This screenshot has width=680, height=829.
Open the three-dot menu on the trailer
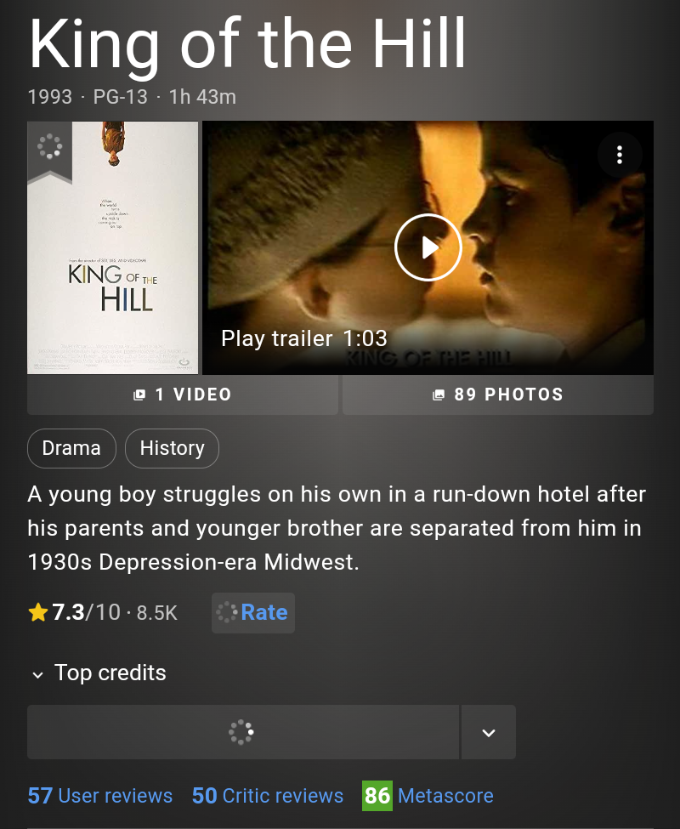coord(620,155)
